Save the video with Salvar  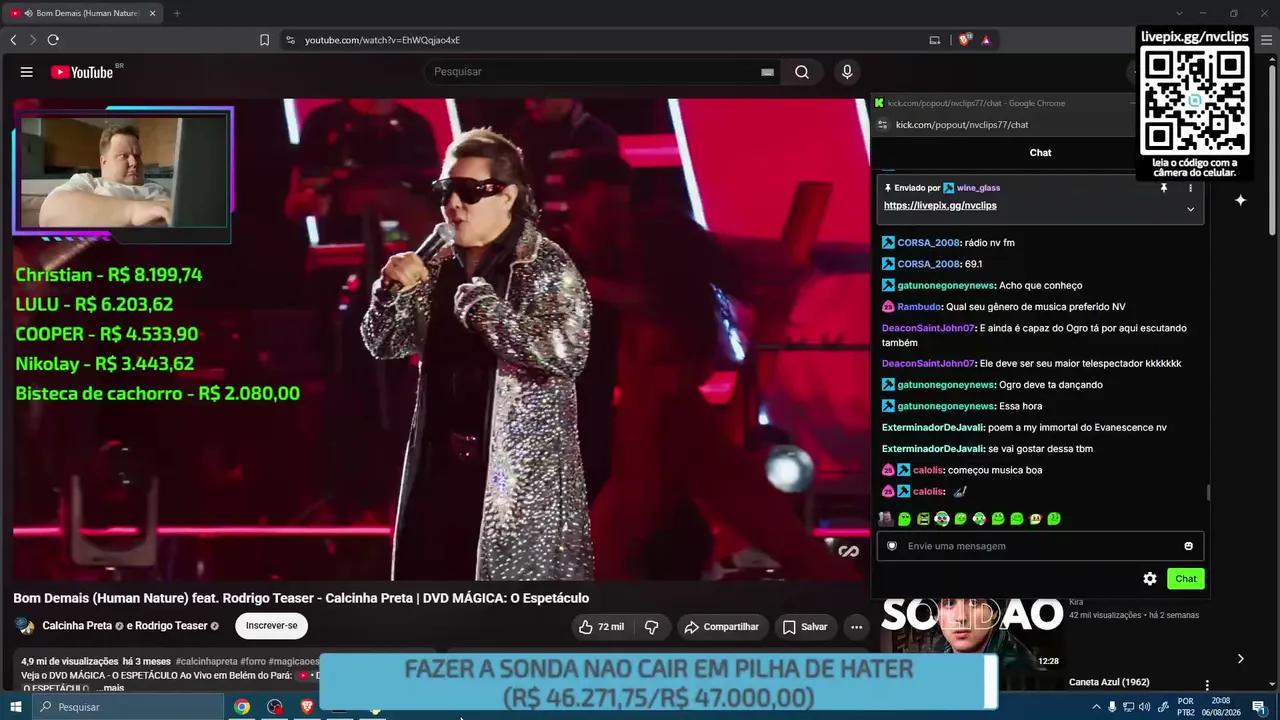pos(805,627)
